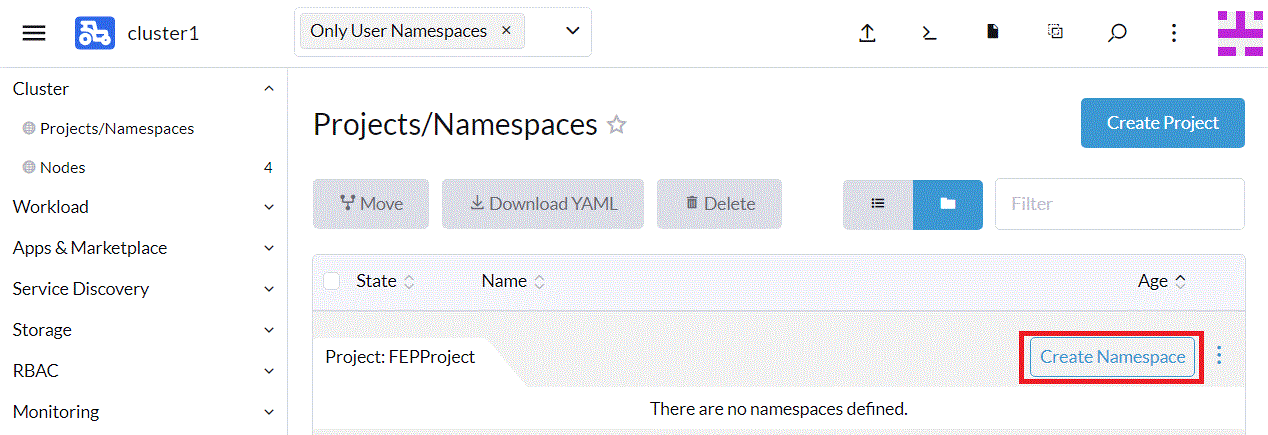This screenshot has width=1268, height=435.
Task: Open the resource search magnifier icon
Action: 1117,33
